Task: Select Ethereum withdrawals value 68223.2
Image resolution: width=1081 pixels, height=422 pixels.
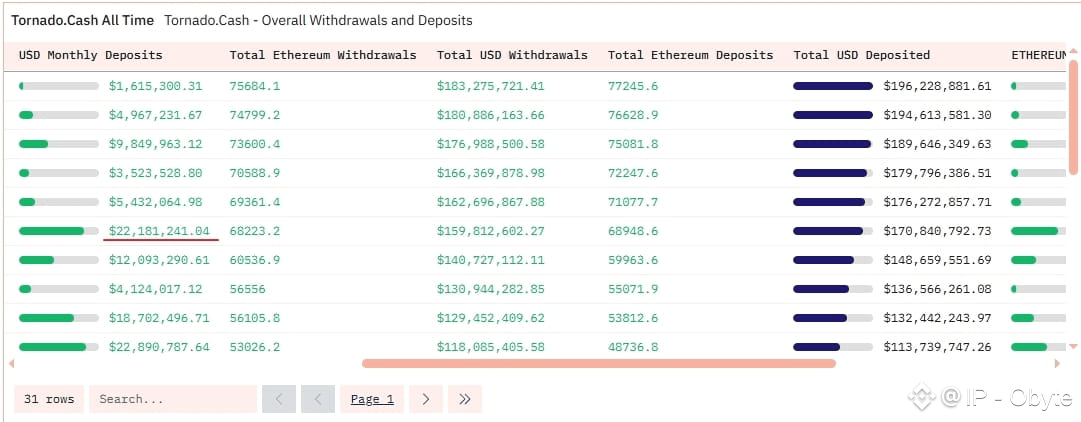Action: pos(255,231)
